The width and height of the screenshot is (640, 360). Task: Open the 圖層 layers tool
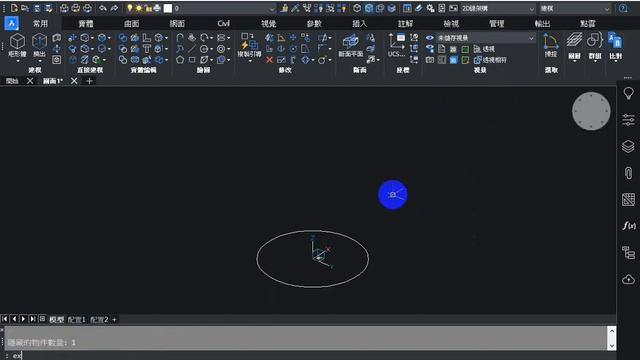coord(574,46)
